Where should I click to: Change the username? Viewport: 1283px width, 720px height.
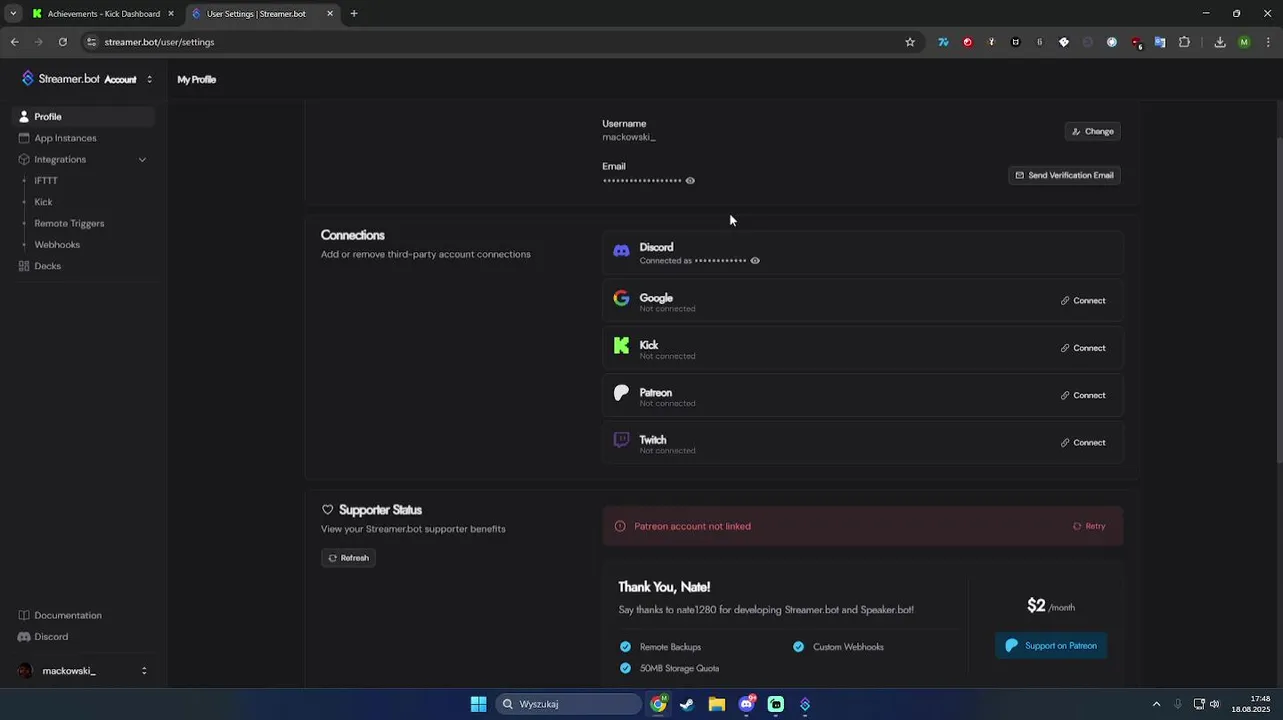coord(1092,131)
